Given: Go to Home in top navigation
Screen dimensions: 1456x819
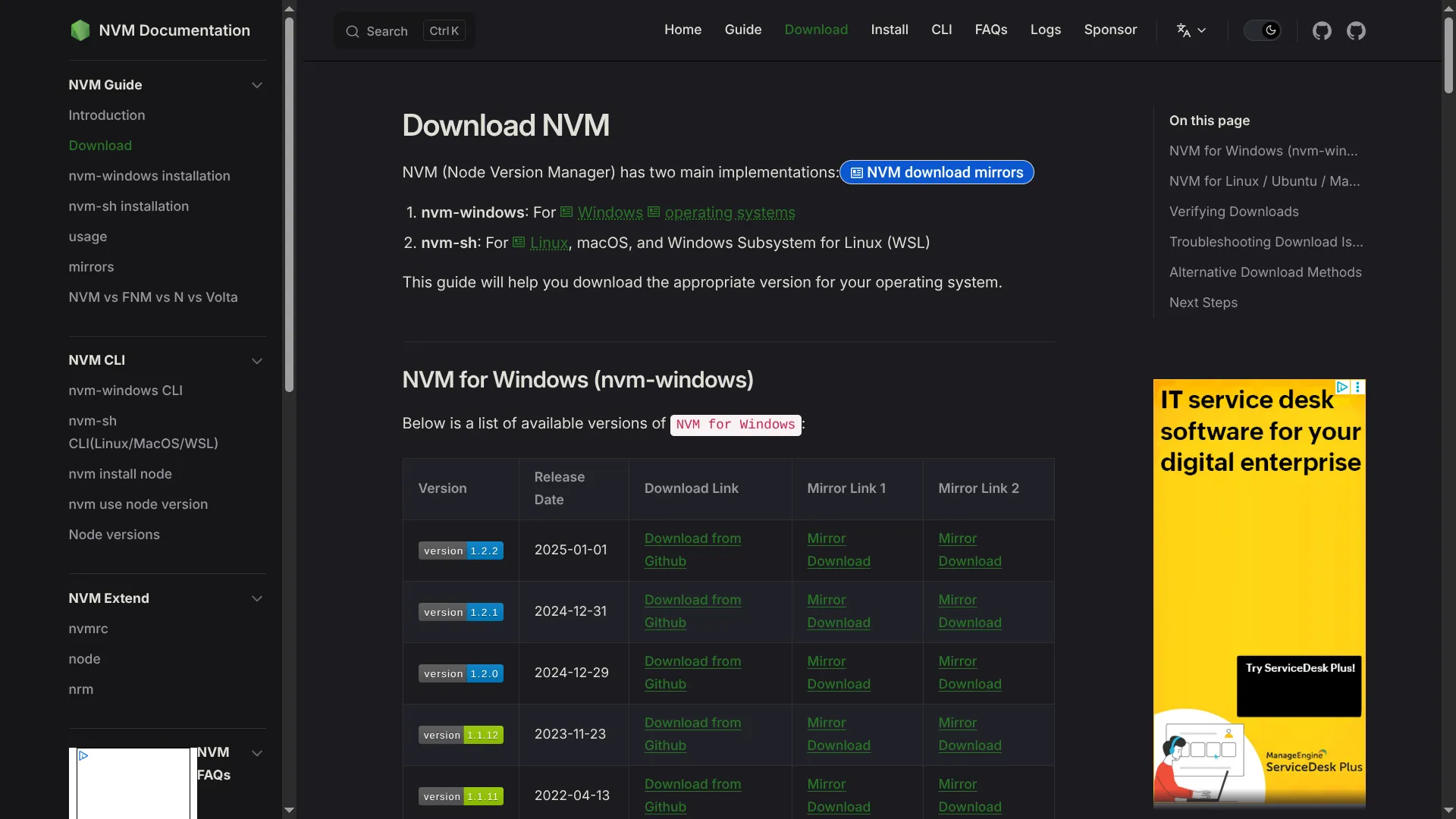Looking at the screenshot, I should point(682,30).
